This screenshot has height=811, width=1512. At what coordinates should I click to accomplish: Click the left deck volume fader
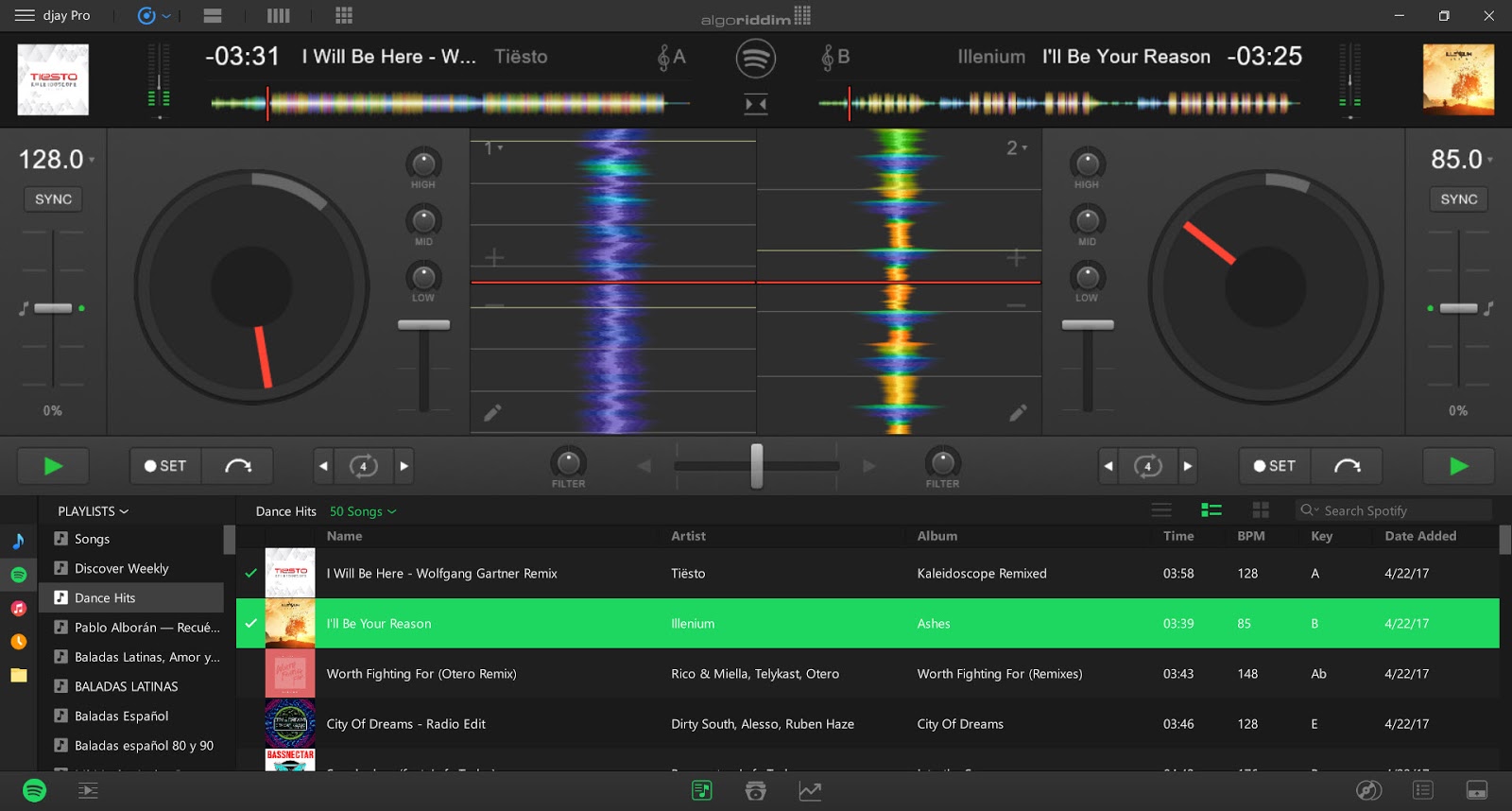pyautogui.click(x=423, y=325)
